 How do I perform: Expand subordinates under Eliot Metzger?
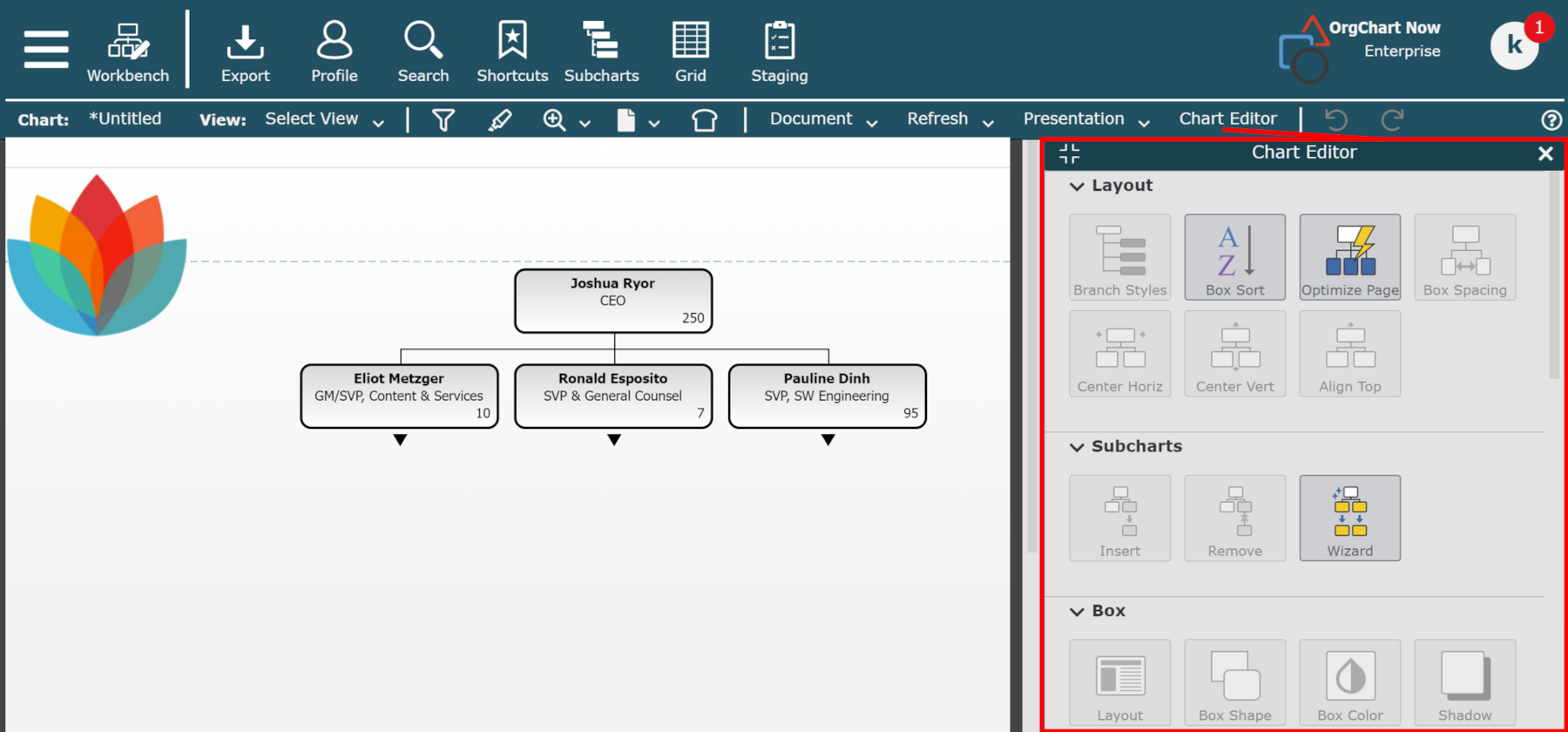point(400,440)
